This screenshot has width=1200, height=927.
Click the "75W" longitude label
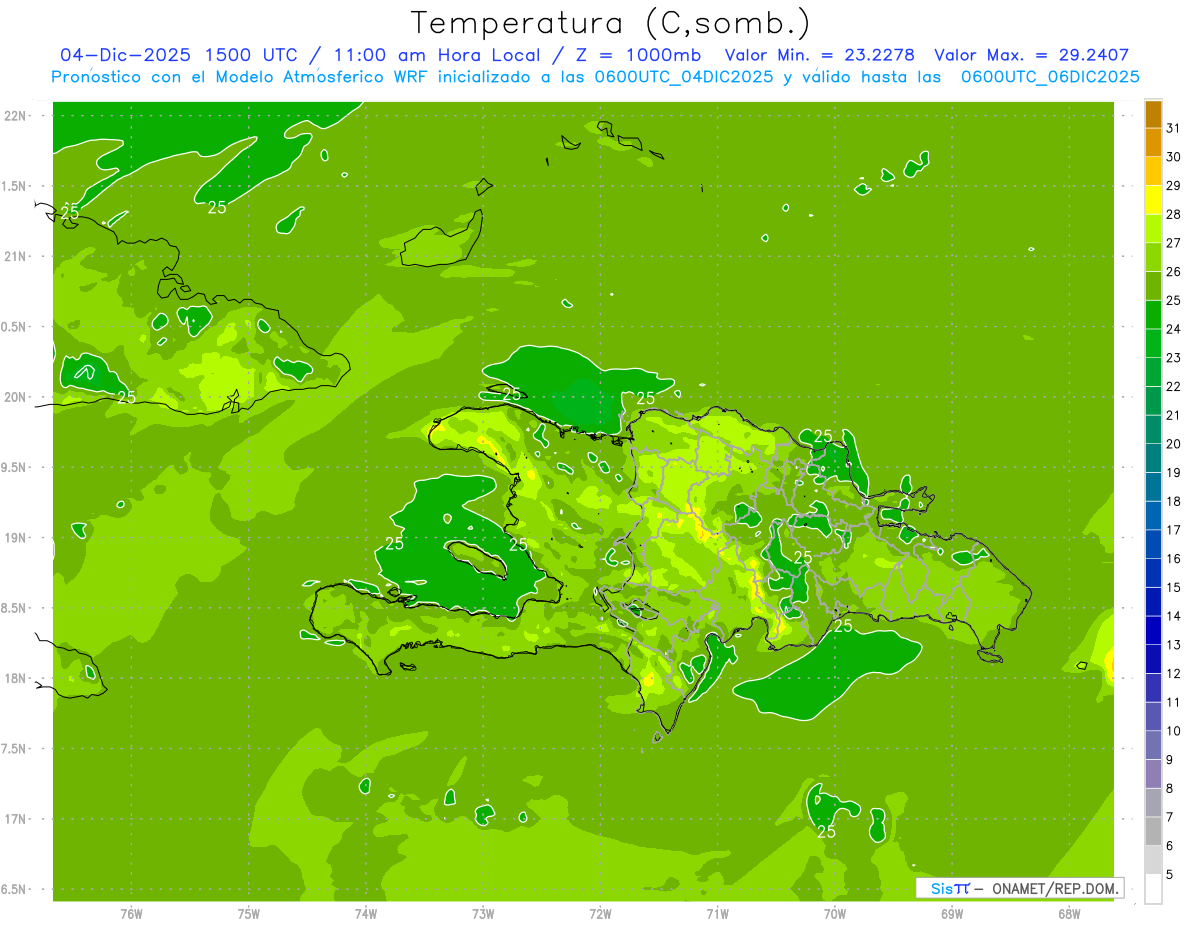pos(249,914)
